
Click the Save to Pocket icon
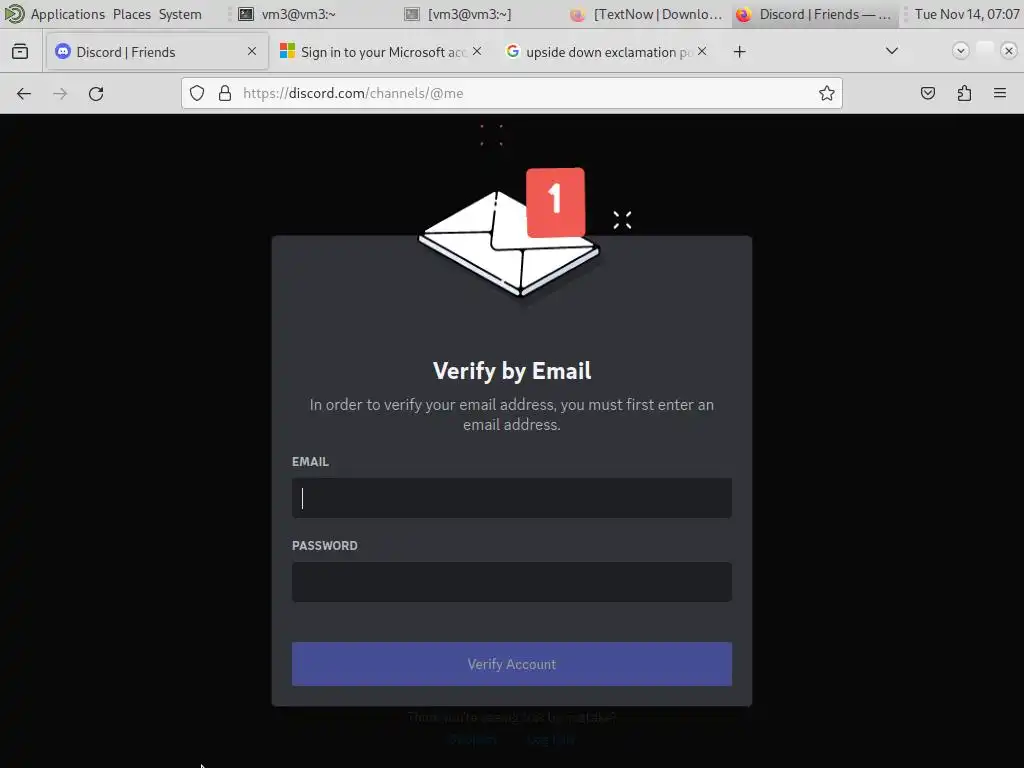coord(927,93)
